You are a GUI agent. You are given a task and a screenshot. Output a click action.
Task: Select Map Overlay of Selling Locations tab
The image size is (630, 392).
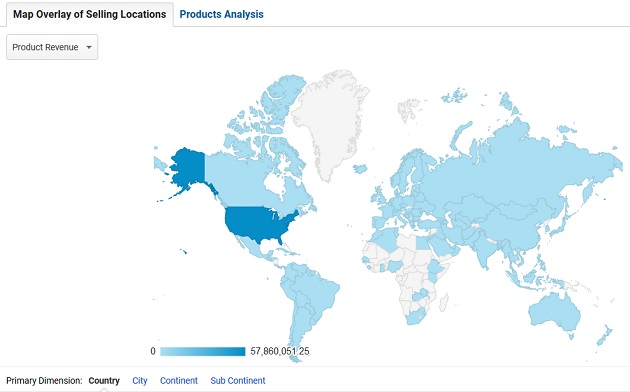[x=90, y=14]
